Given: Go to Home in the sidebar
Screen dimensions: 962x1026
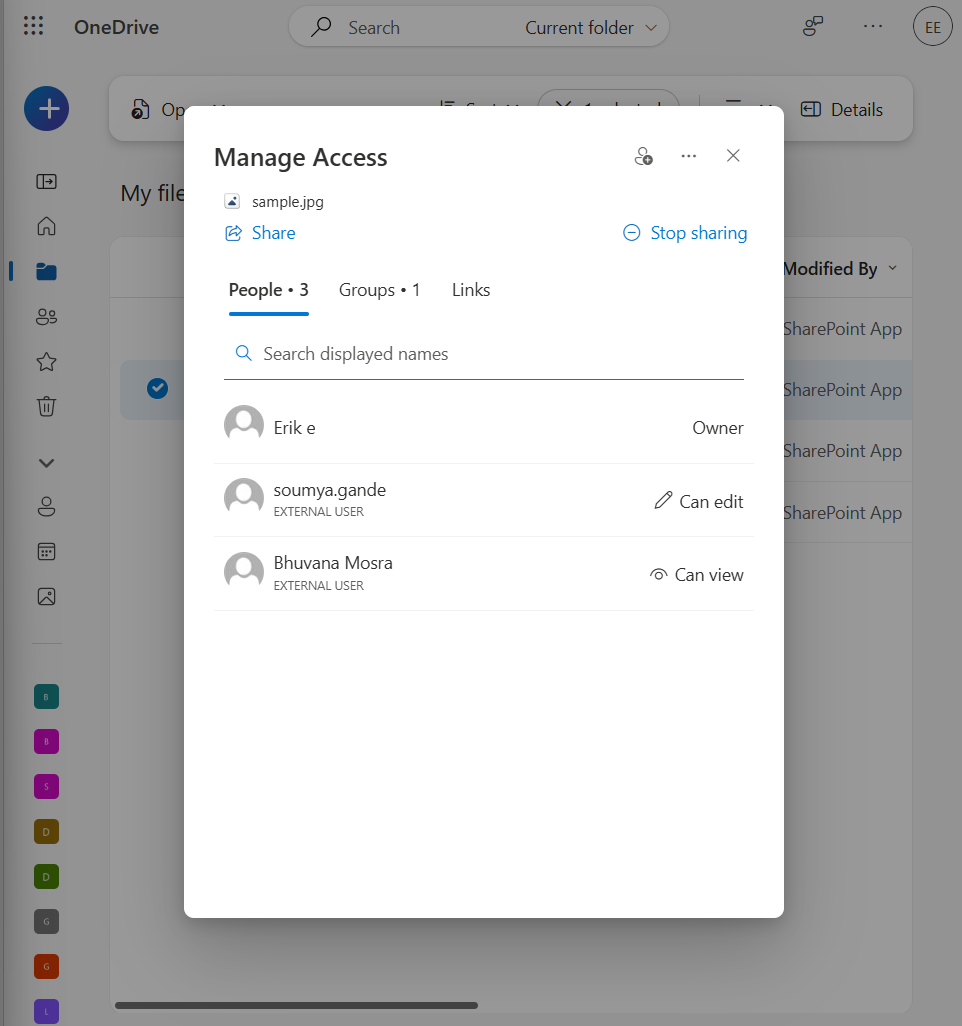Looking at the screenshot, I should point(46,226).
